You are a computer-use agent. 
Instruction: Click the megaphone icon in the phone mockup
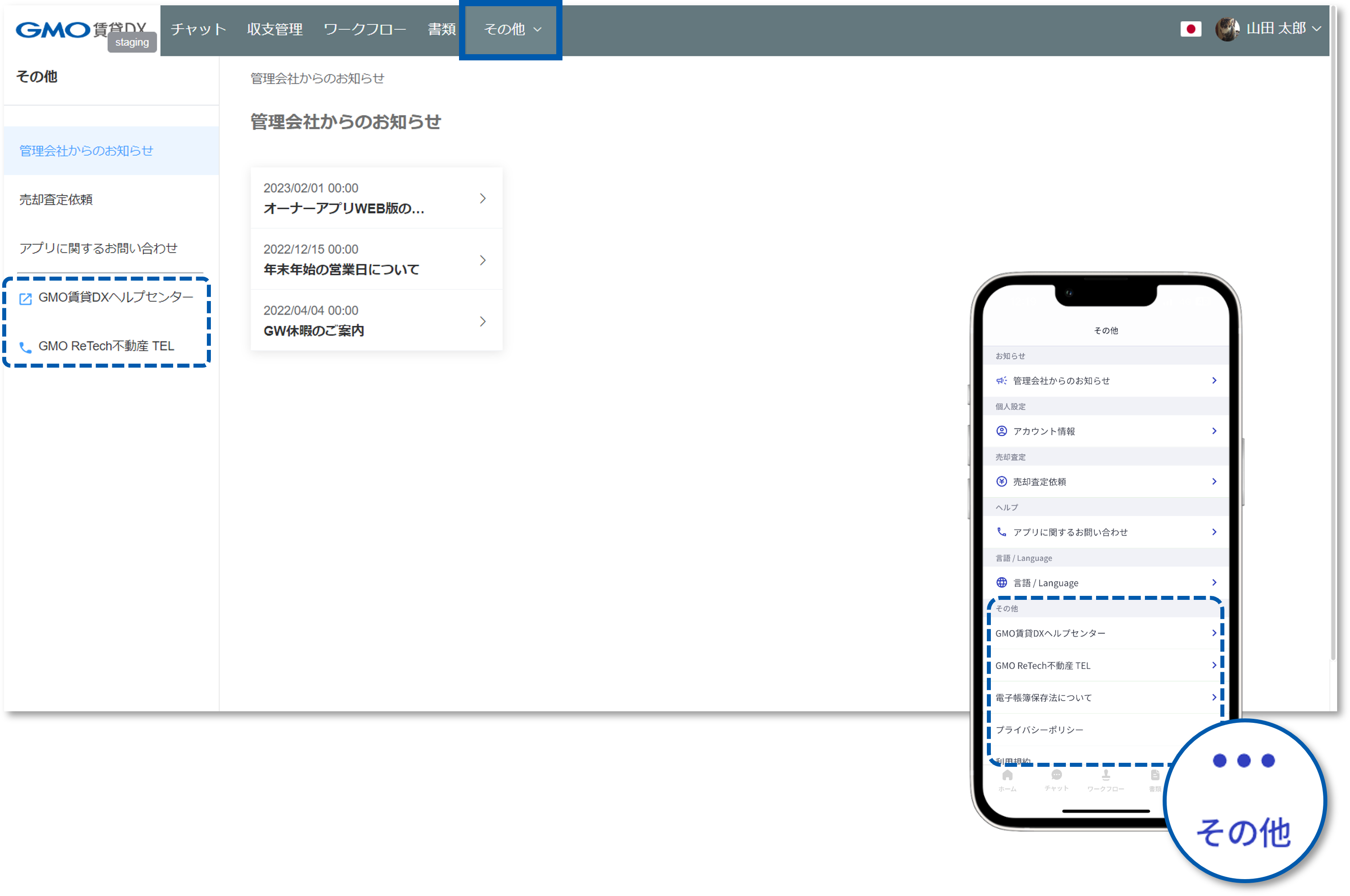tap(1002, 381)
